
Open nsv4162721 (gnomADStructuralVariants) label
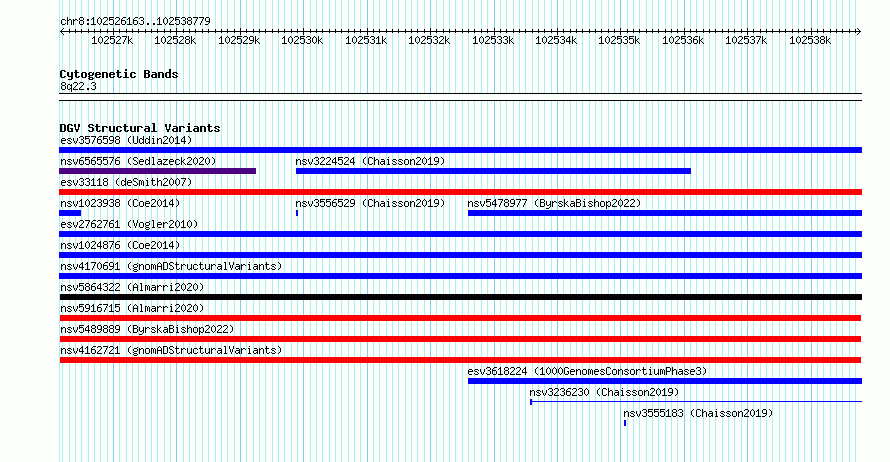pyautogui.click(x=171, y=350)
